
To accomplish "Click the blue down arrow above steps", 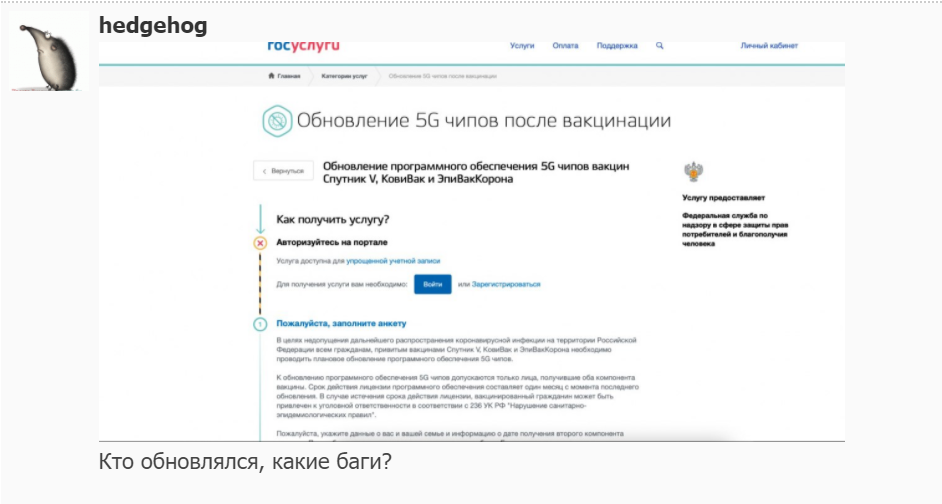I will pos(260,220).
